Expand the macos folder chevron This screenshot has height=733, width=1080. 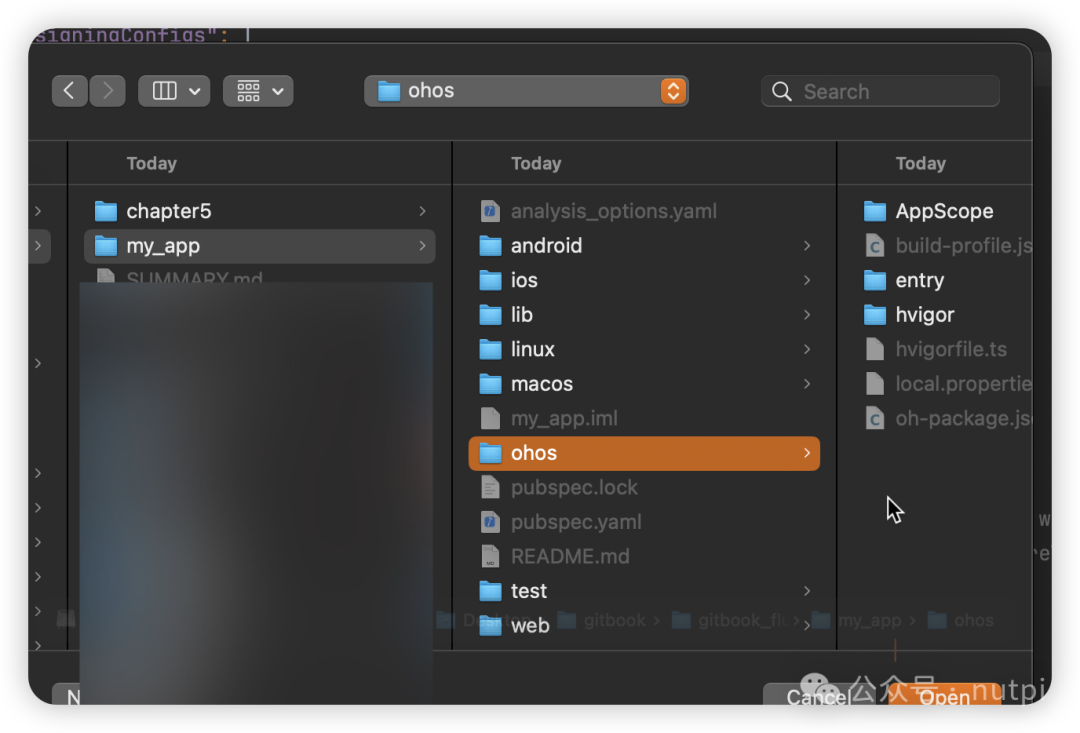(807, 384)
